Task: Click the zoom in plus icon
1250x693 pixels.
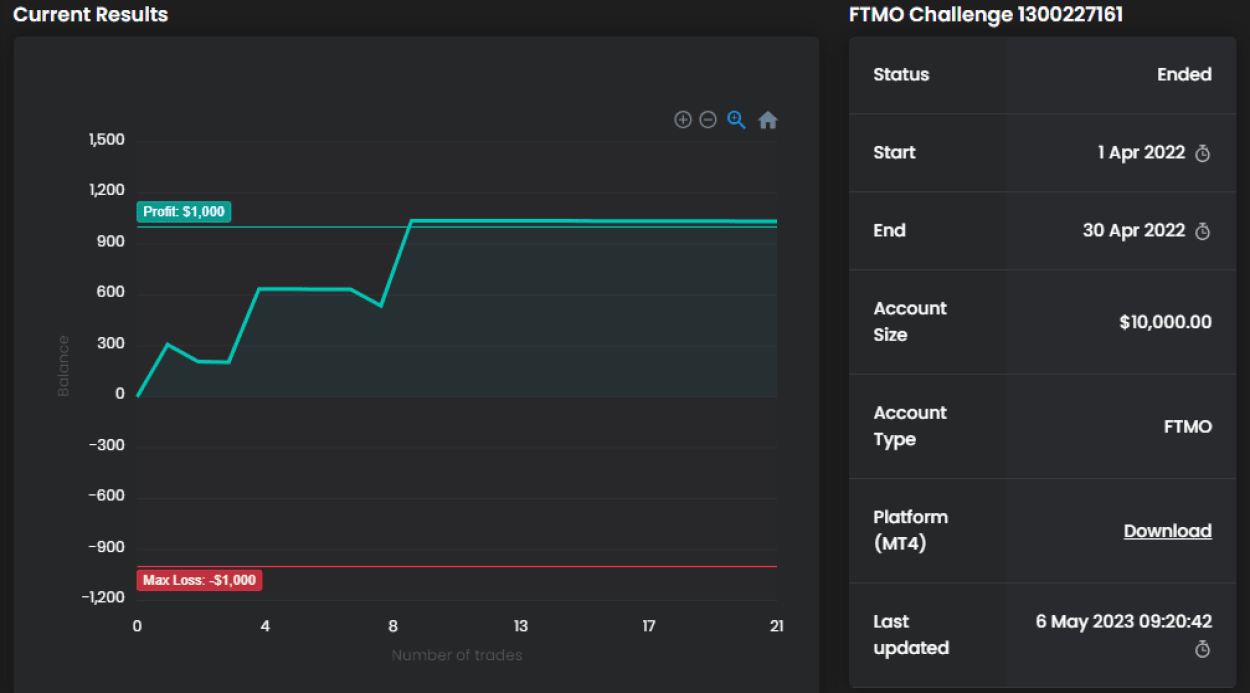Action: pos(683,120)
